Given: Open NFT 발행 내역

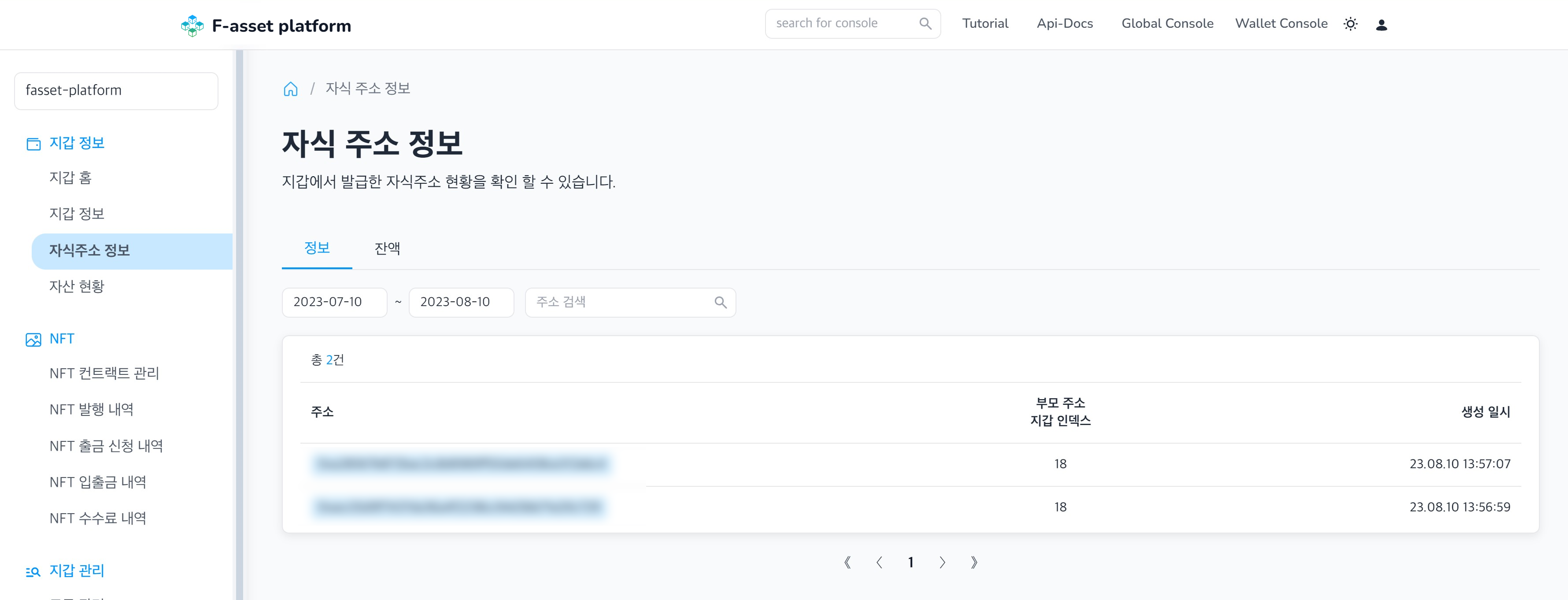Looking at the screenshot, I should [x=91, y=410].
